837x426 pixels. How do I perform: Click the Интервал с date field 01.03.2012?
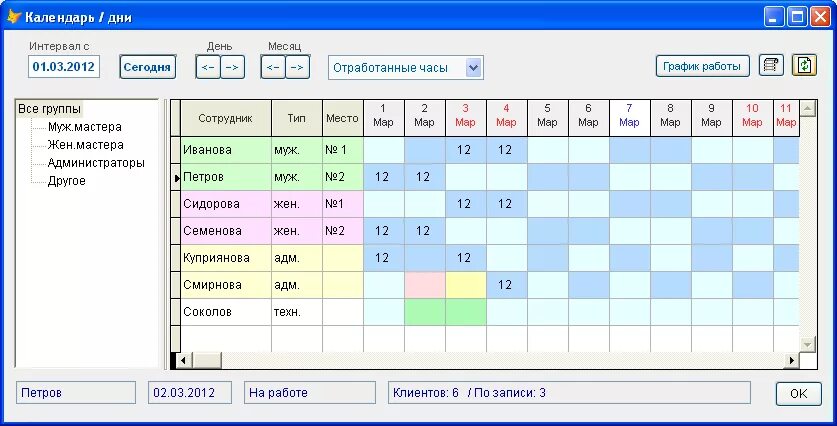pos(64,67)
